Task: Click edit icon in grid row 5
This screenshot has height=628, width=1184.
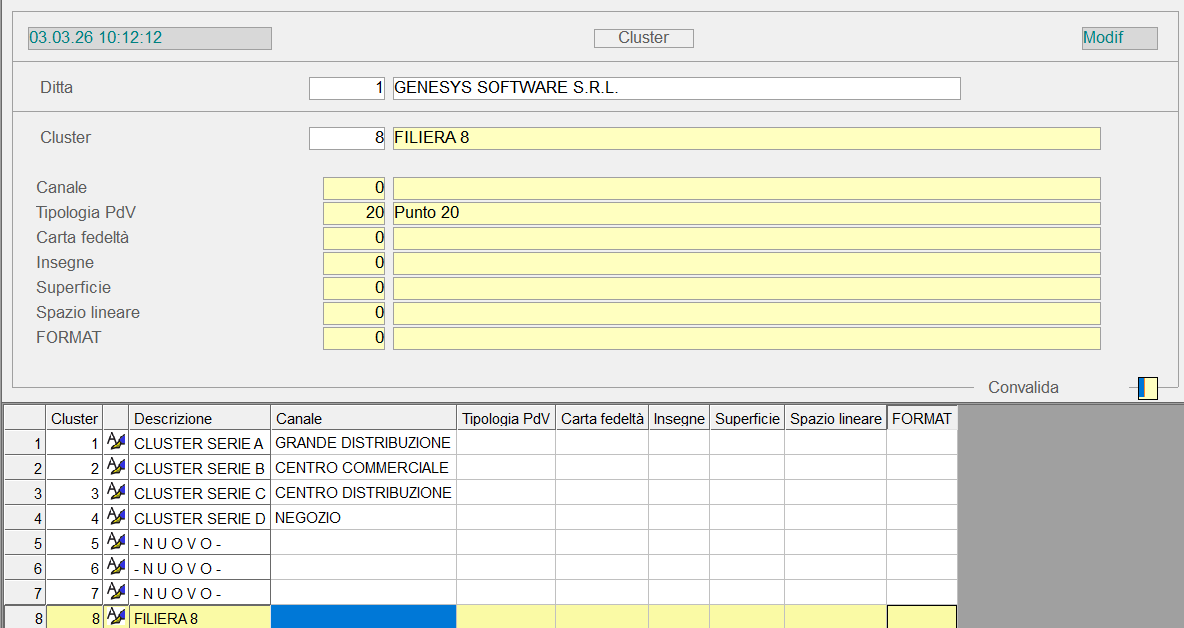Action: point(116,542)
